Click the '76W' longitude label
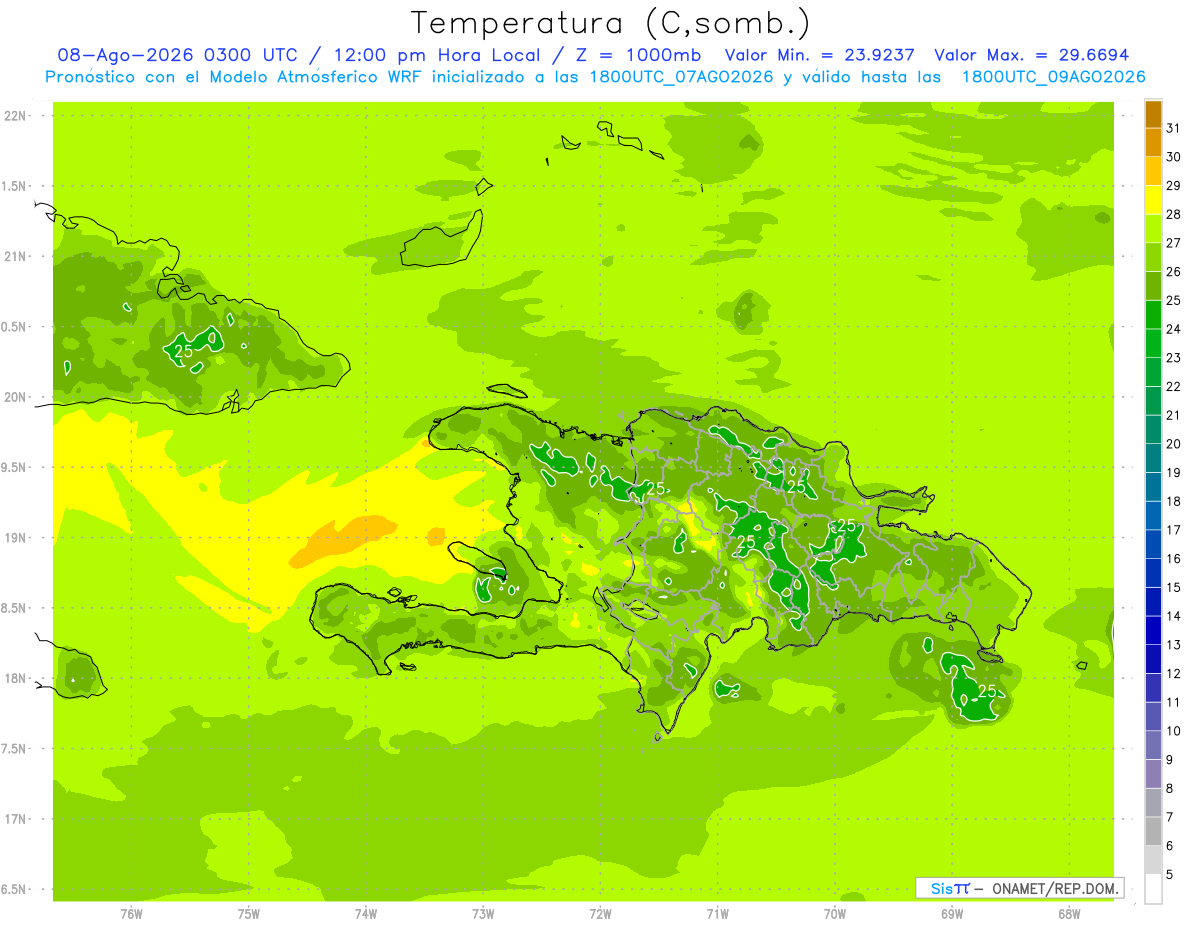The image size is (1200, 927). coord(131,913)
